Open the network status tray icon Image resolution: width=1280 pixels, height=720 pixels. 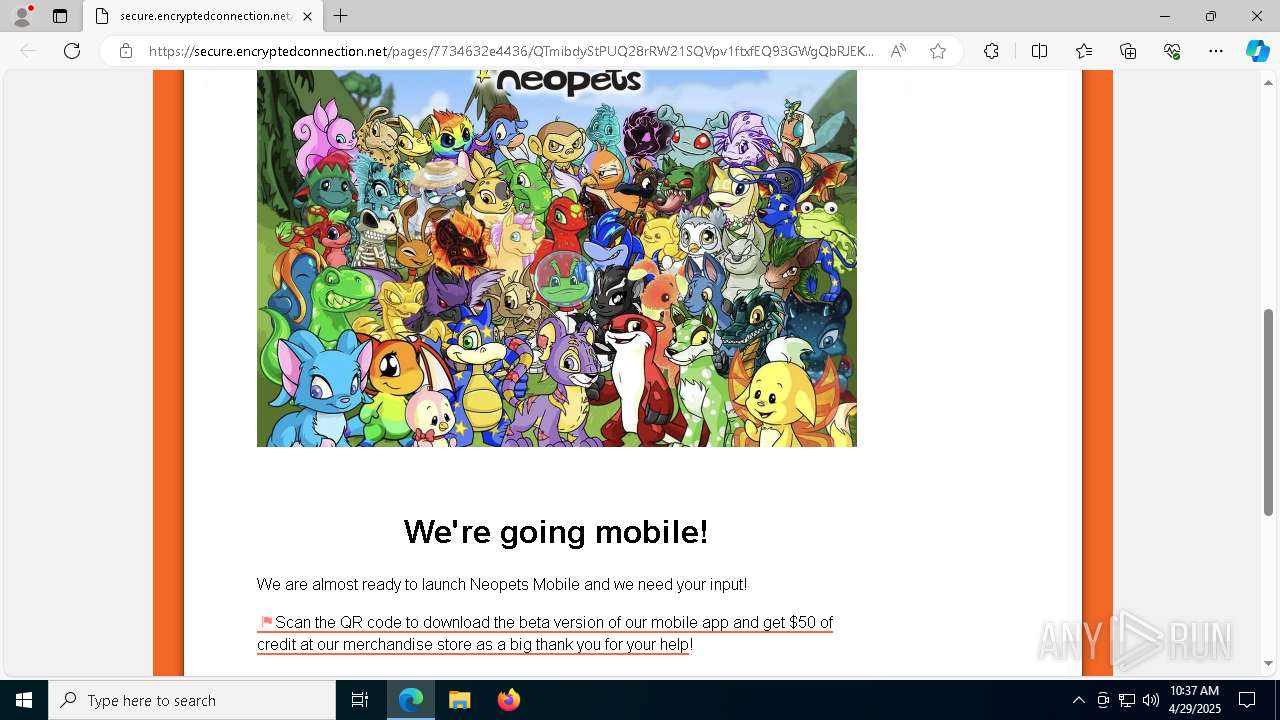1127,700
